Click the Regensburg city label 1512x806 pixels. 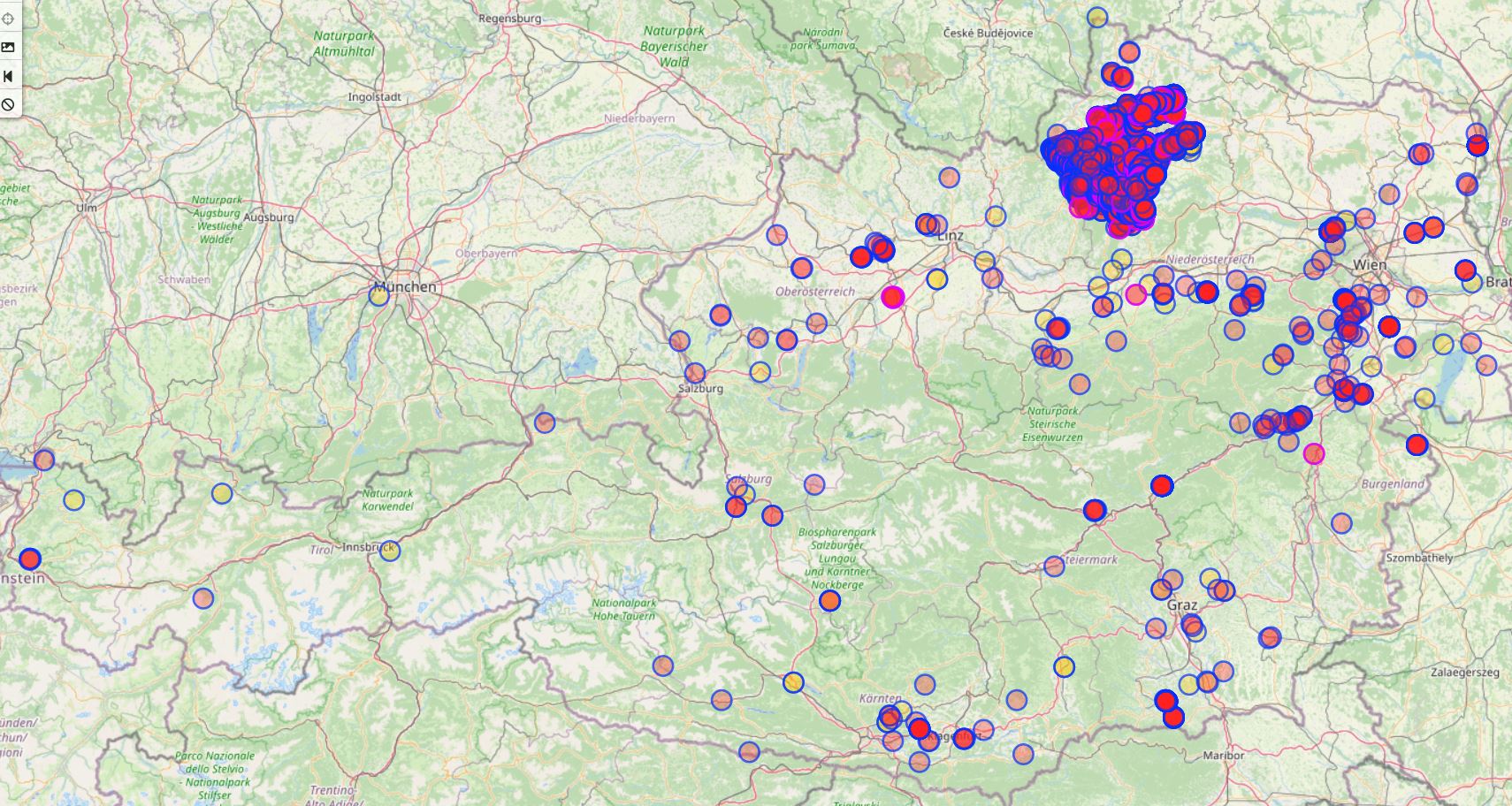[x=509, y=18]
